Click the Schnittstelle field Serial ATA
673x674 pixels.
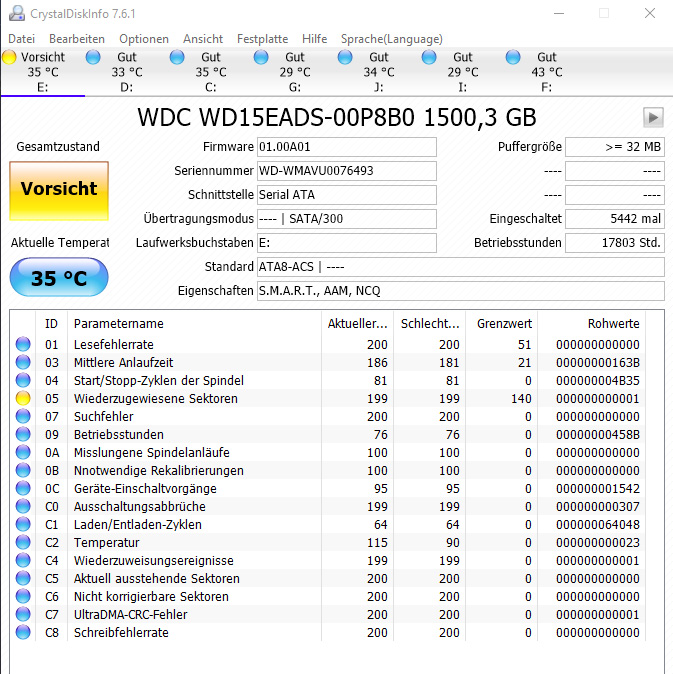pyautogui.click(x=347, y=195)
